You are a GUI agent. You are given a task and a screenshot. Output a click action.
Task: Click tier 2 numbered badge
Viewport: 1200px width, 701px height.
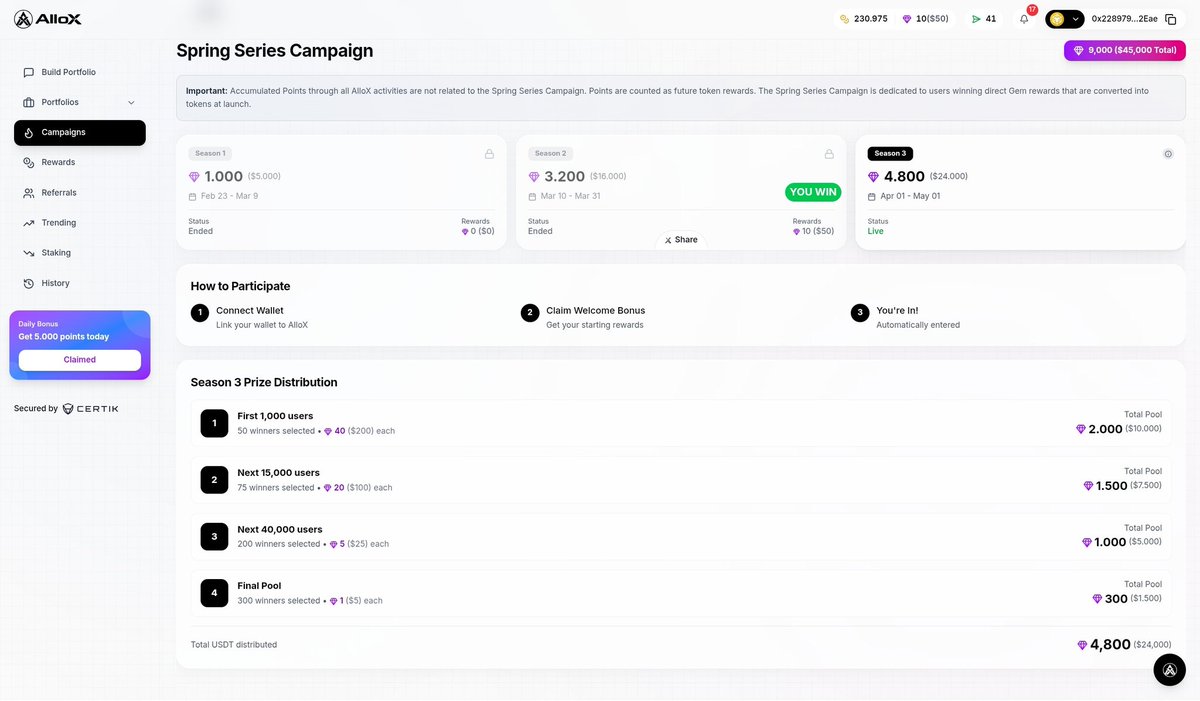coord(214,480)
